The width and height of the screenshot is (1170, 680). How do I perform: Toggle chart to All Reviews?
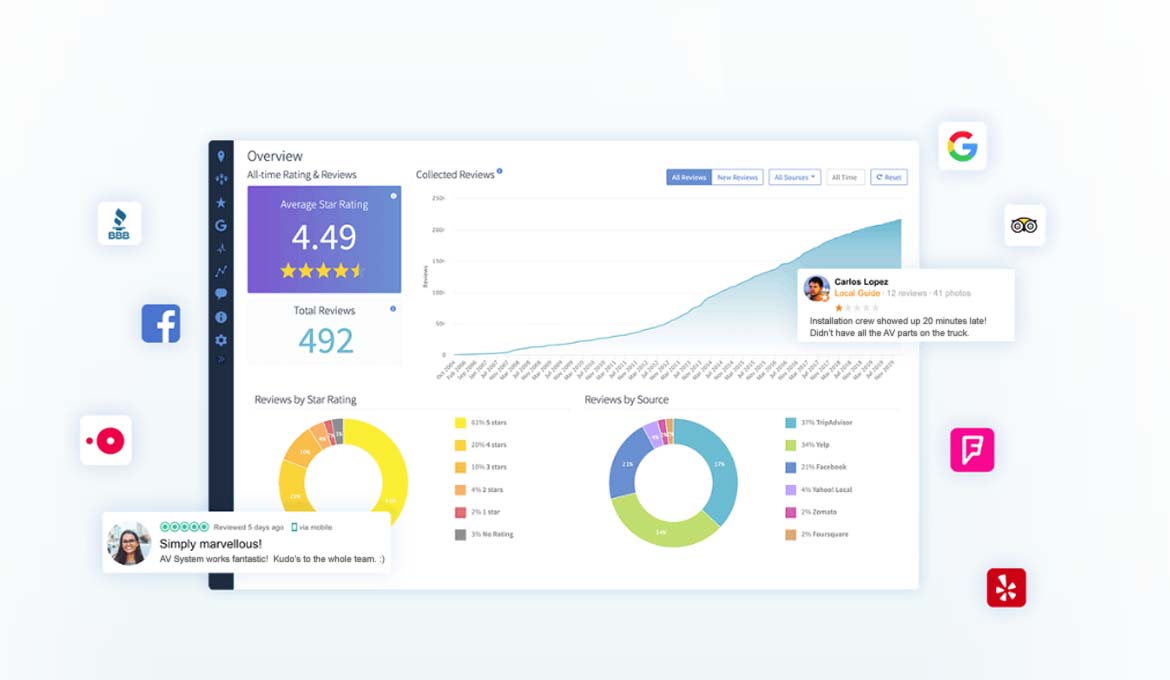pos(689,177)
